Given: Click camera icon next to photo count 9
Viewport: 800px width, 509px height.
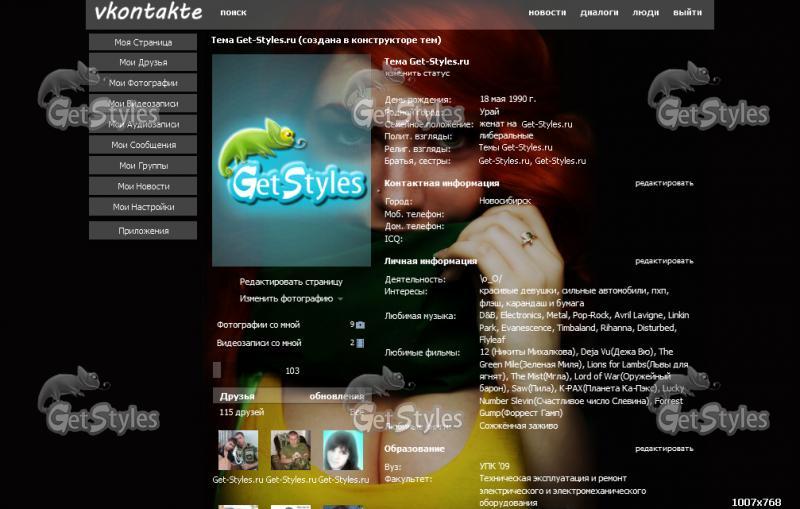Looking at the screenshot, I should click(360, 325).
